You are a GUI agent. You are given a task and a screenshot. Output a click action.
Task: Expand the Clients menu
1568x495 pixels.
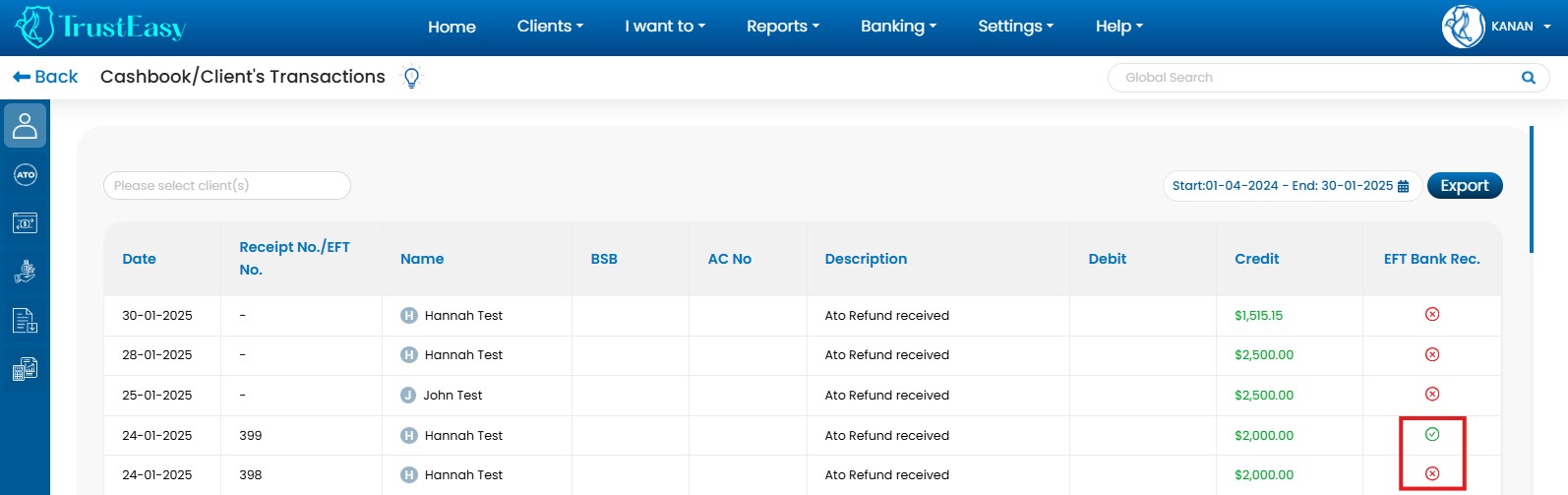pyautogui.click(x=550, y=27)
